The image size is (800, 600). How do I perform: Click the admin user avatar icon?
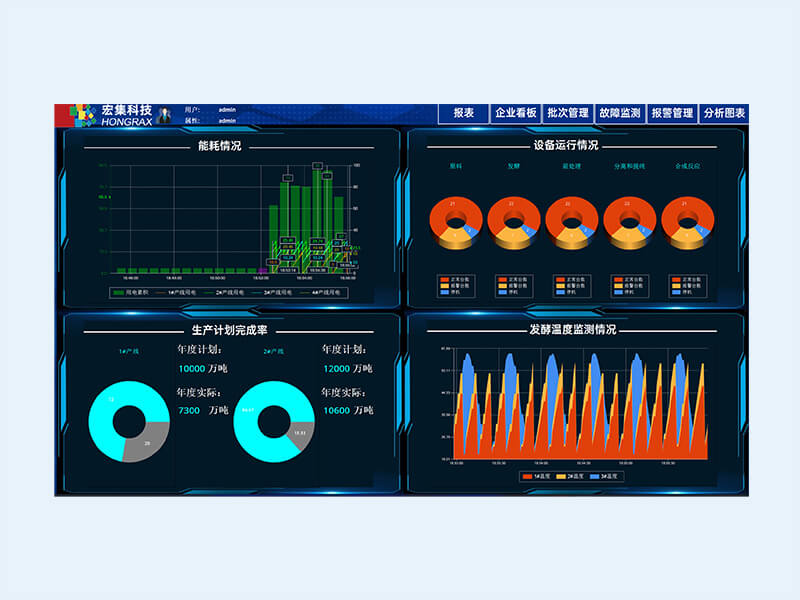163,115
